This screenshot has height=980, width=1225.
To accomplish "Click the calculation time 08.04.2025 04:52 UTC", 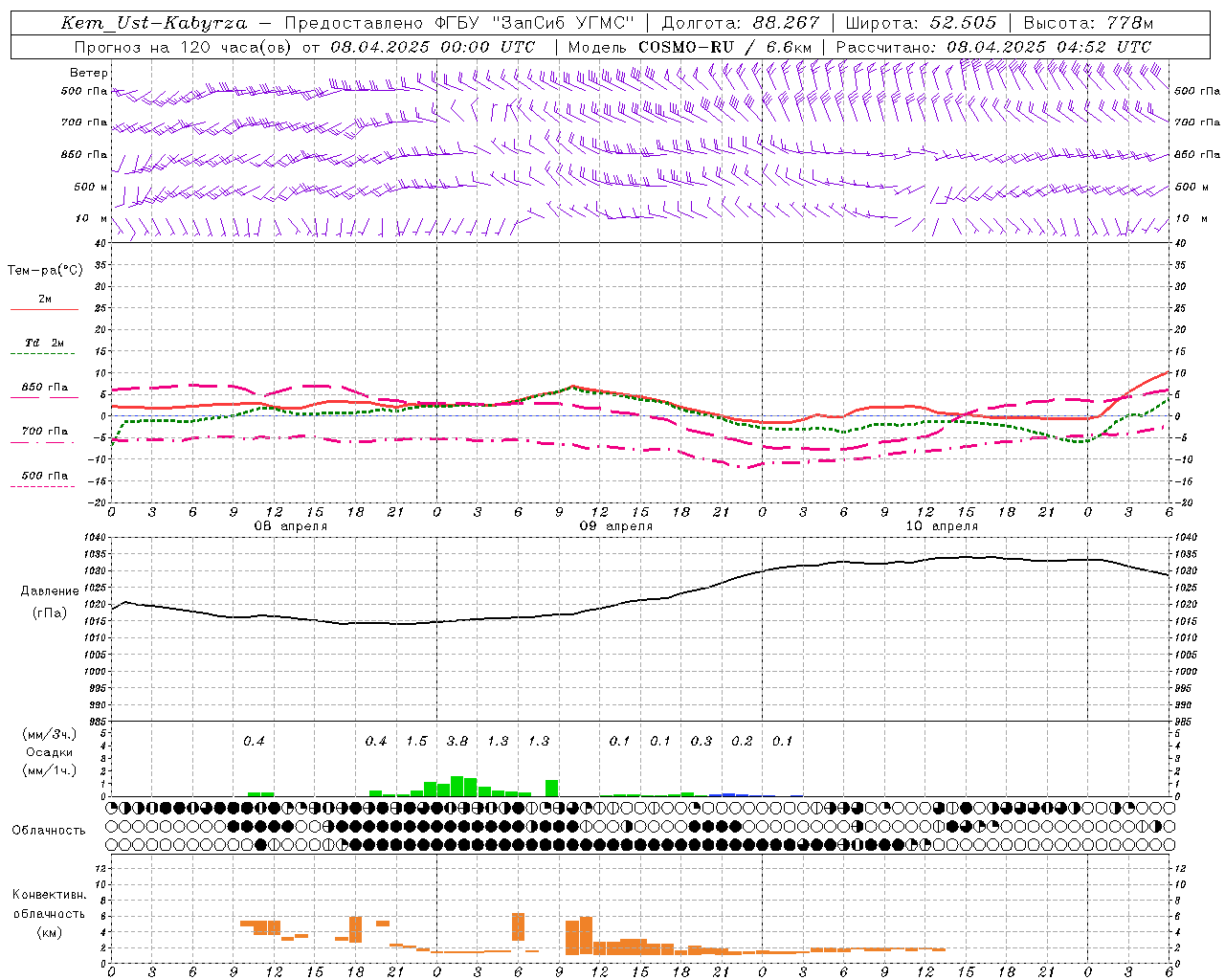I will (x=1049, y=46).
